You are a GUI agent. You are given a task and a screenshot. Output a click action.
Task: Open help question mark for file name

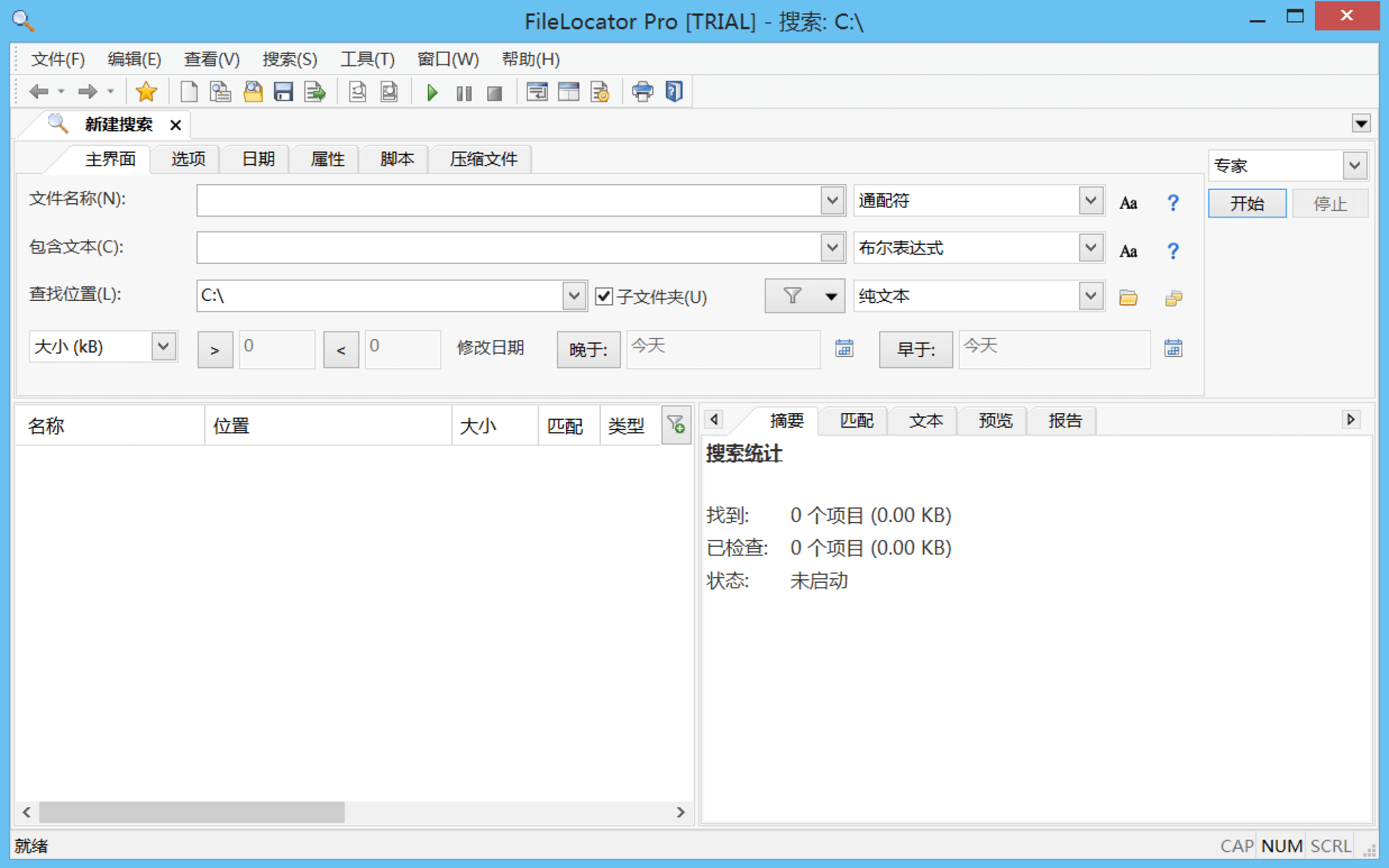1173,203
